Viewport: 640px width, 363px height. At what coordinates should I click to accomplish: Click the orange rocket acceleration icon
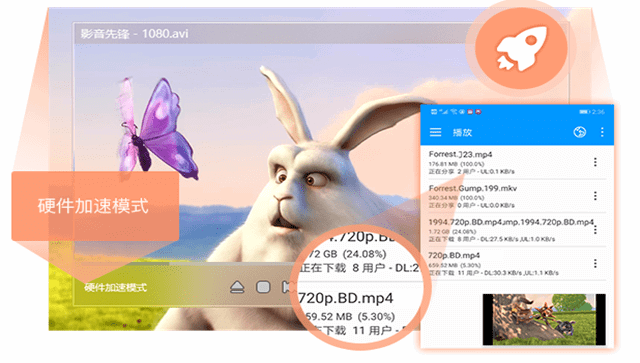(521, 48)
